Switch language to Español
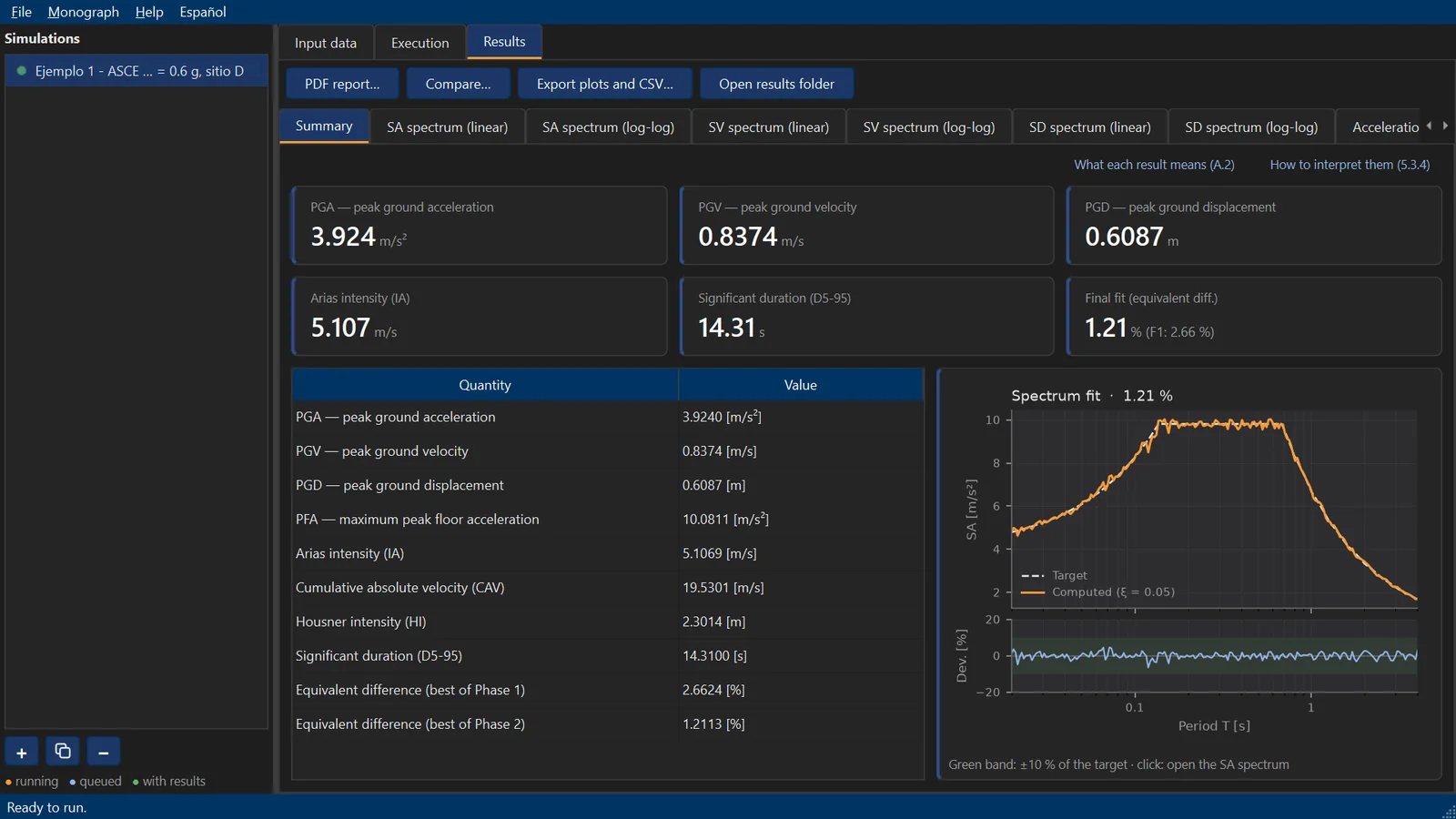 tap(202, 12)
